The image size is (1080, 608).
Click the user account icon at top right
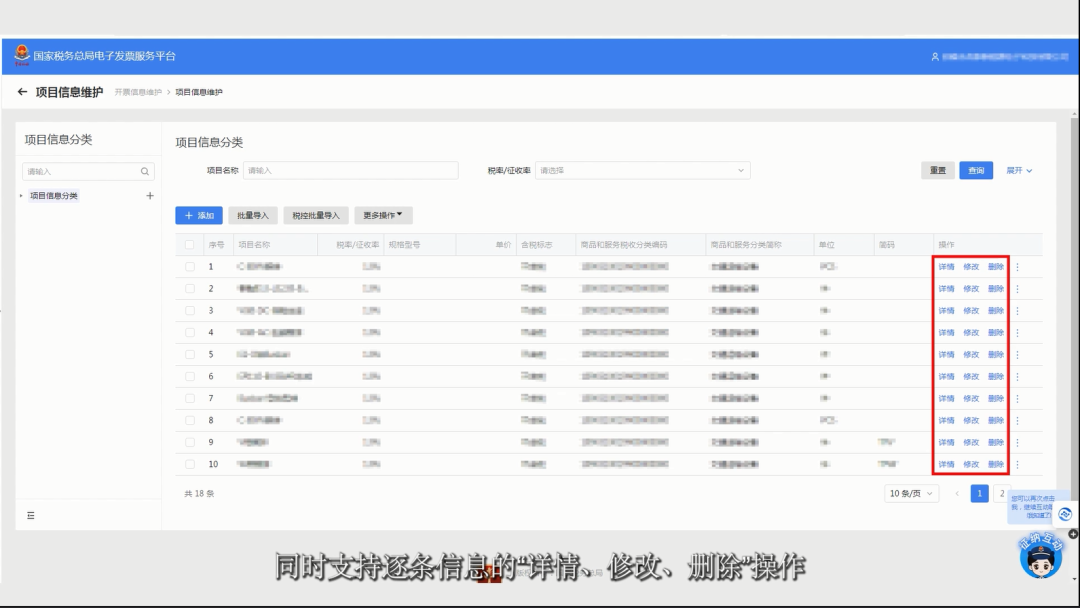click(x=935, y=57)
